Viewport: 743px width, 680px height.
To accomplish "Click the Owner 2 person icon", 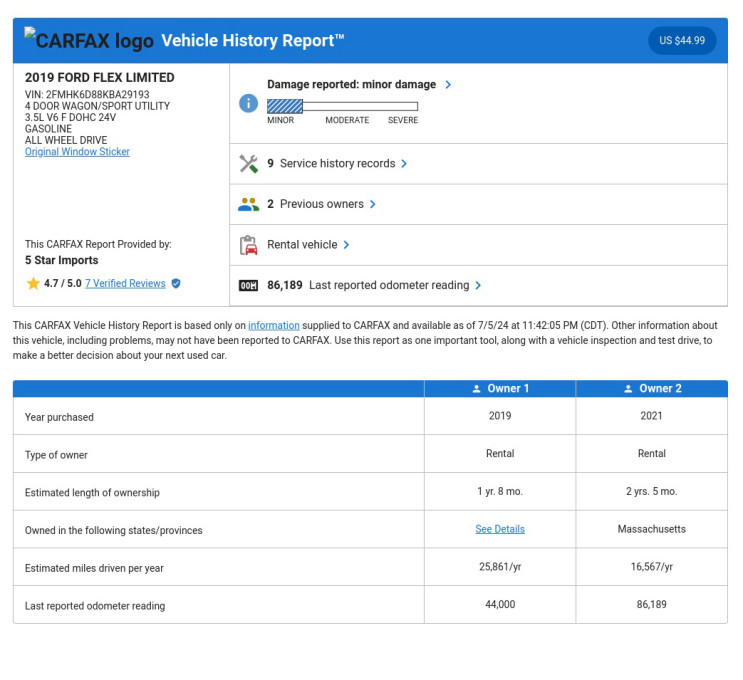I will point(628,389).
